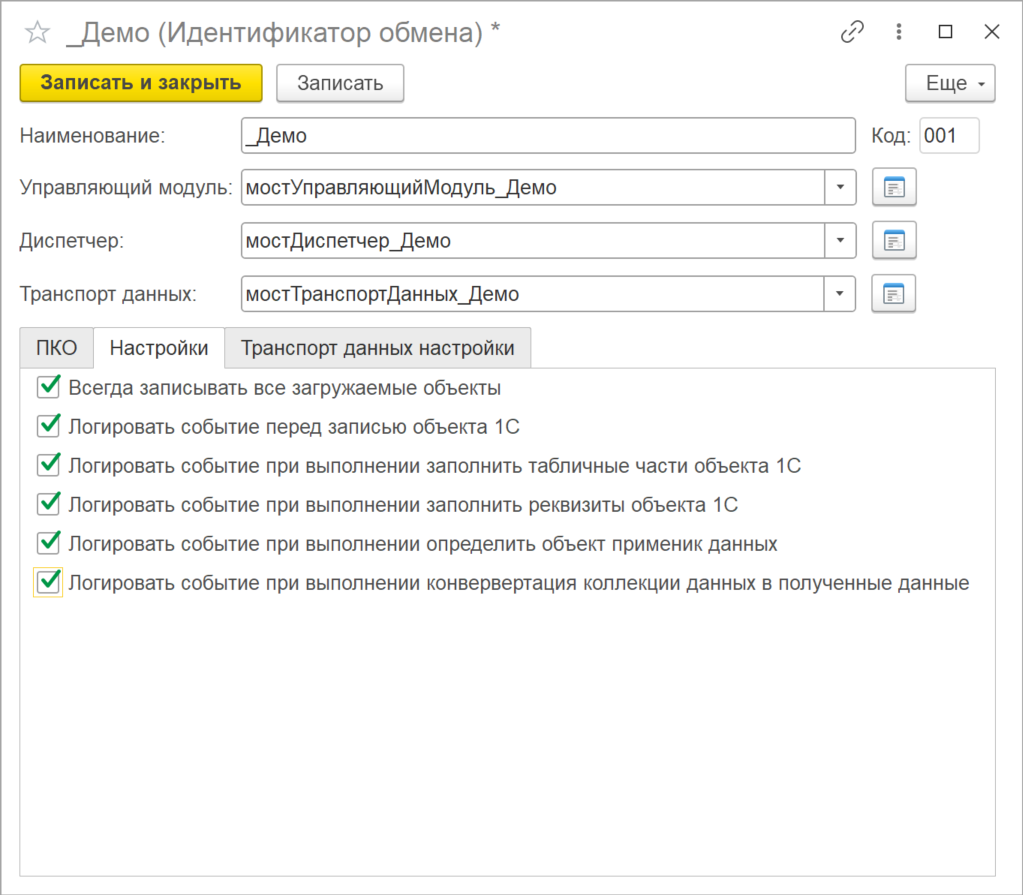The image size is (1023, 895).
Task: Close the Идентификатор обмена window
Action: 992,31
